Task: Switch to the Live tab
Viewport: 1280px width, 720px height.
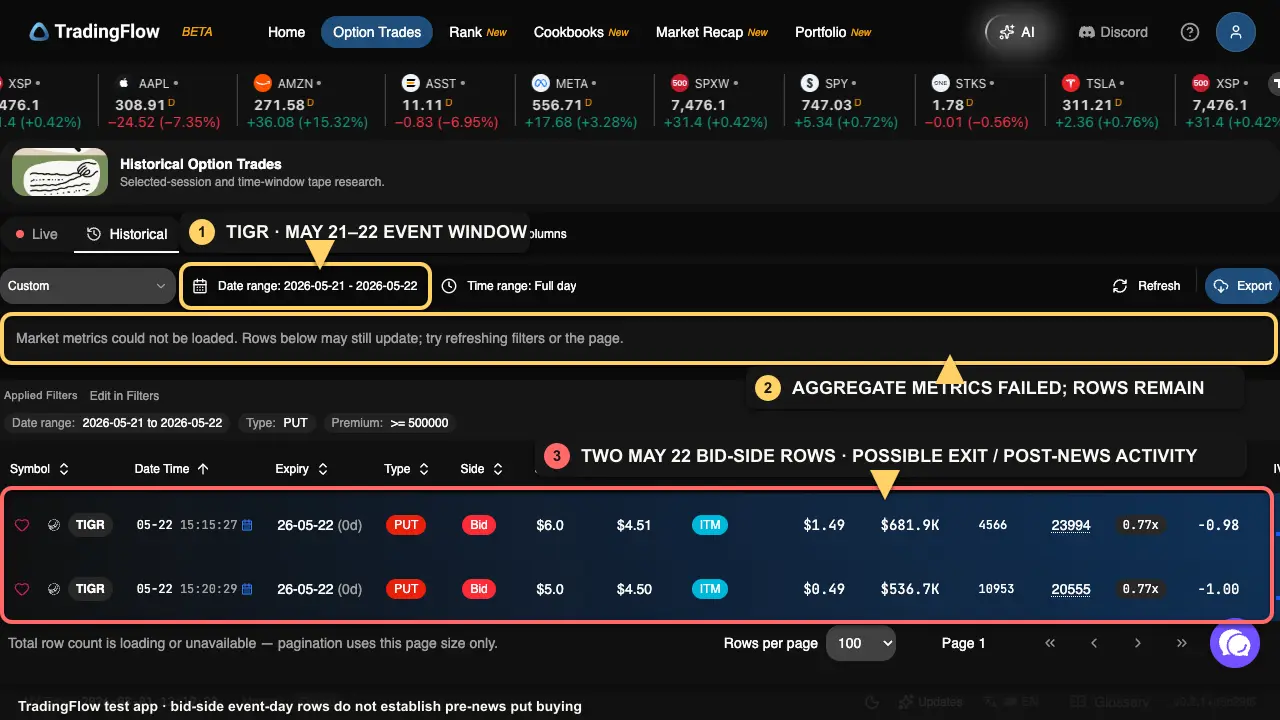Action: point(37,234)
